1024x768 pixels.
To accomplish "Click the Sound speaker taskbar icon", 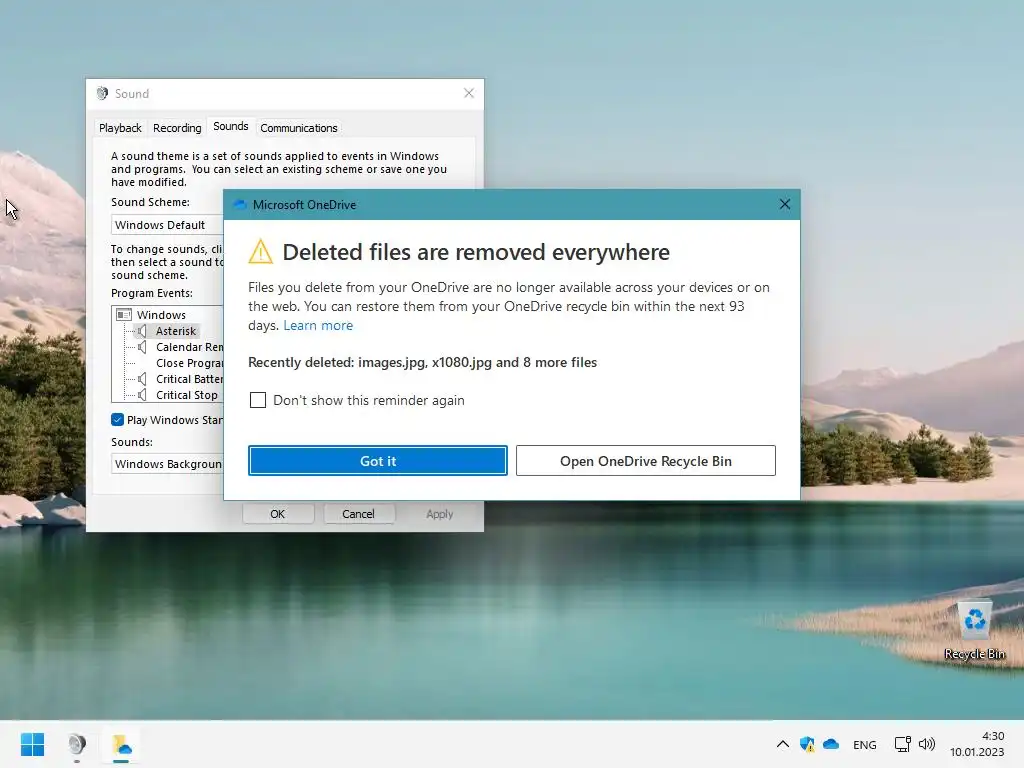I will (77, 744).
